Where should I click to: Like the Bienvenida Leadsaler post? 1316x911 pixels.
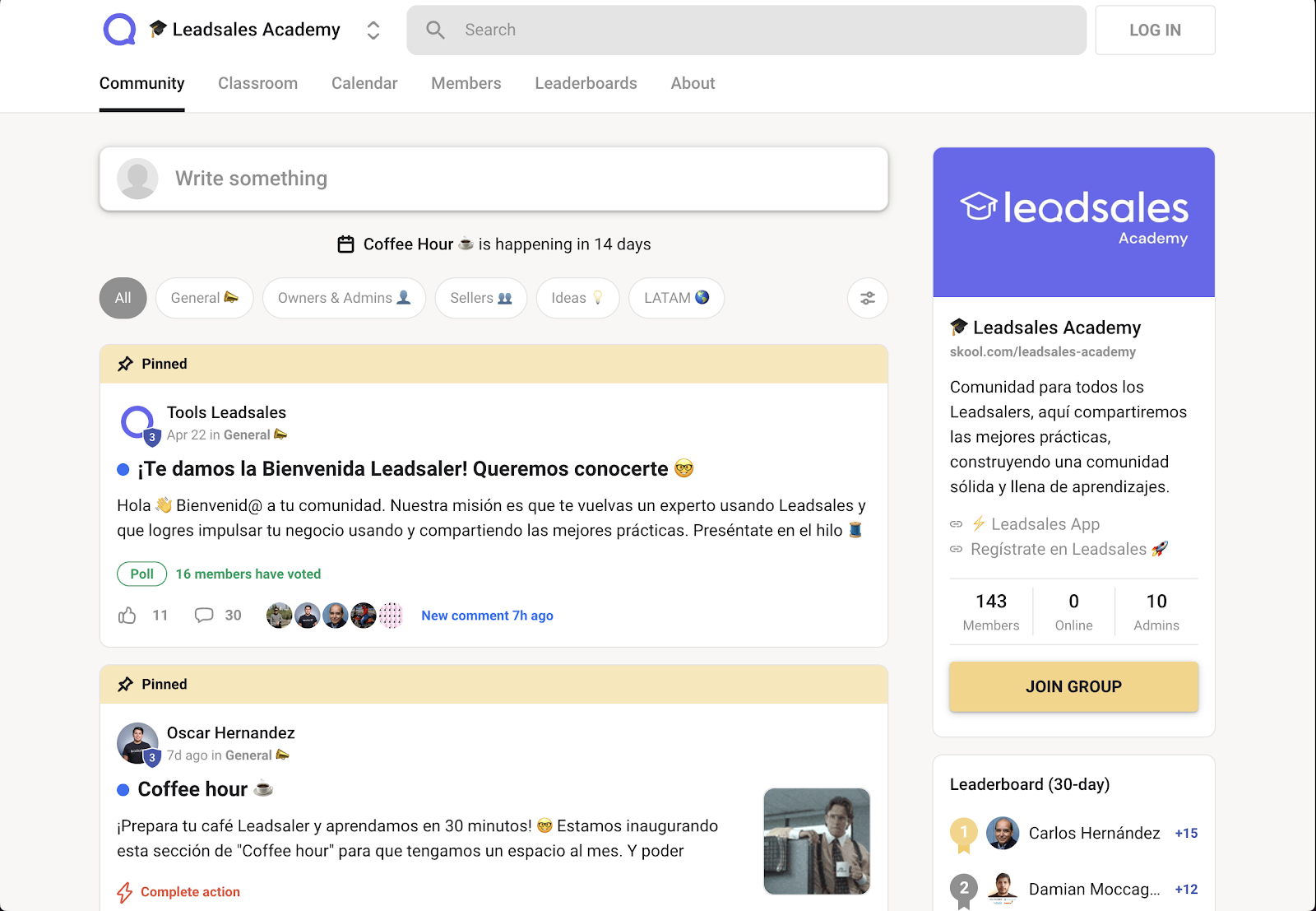127,616
